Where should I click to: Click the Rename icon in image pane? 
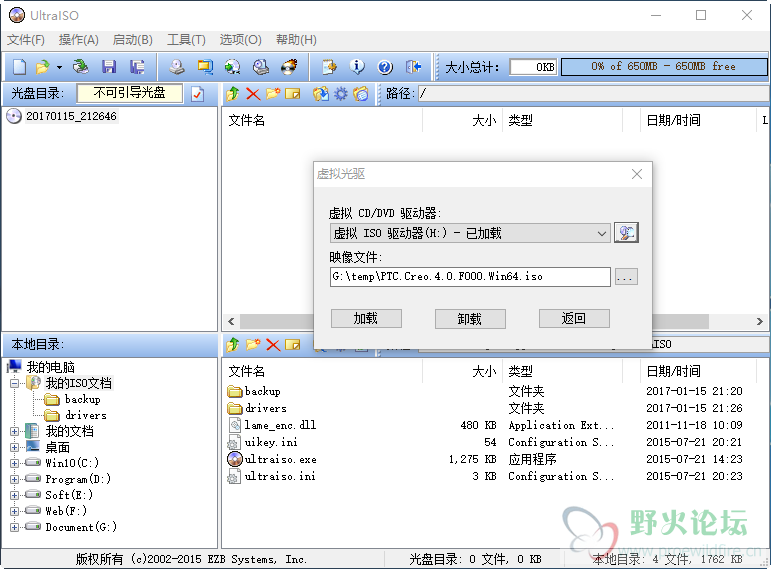(x=293, y=93)
